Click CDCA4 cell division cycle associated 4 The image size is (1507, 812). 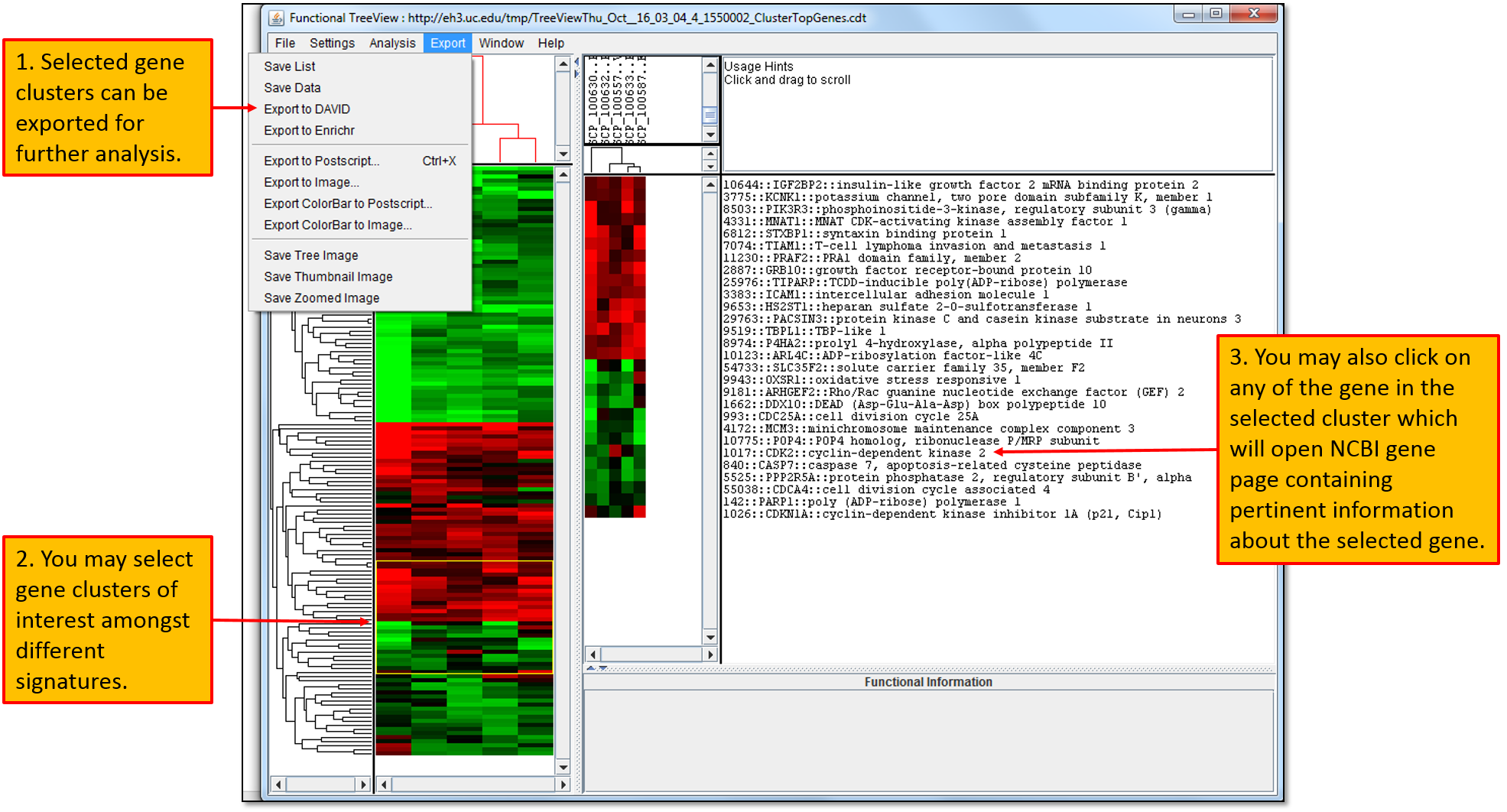[886, 490]
